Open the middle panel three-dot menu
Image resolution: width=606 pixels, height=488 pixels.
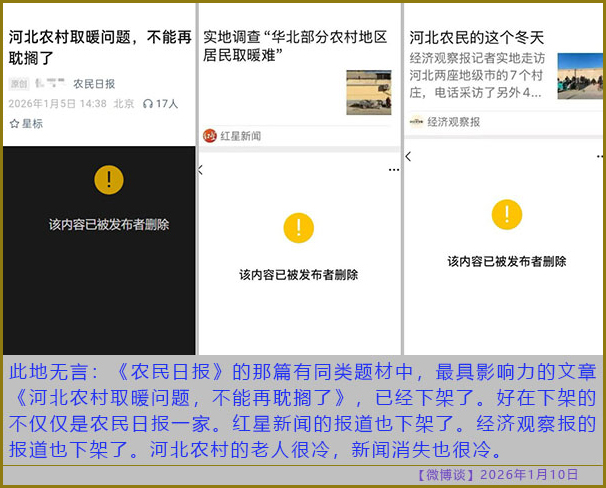[393, 170]
